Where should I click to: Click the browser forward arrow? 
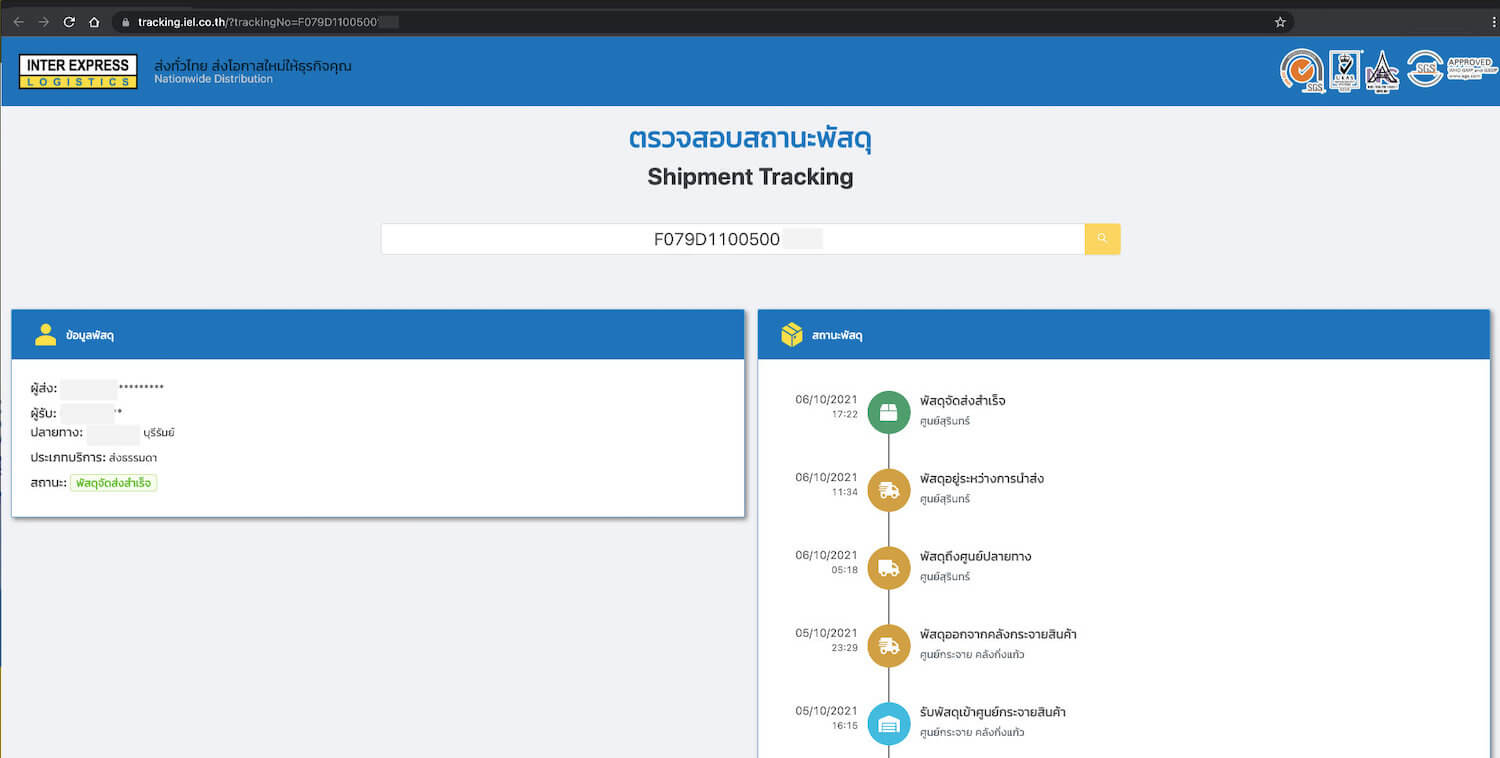tap(43, 22)
